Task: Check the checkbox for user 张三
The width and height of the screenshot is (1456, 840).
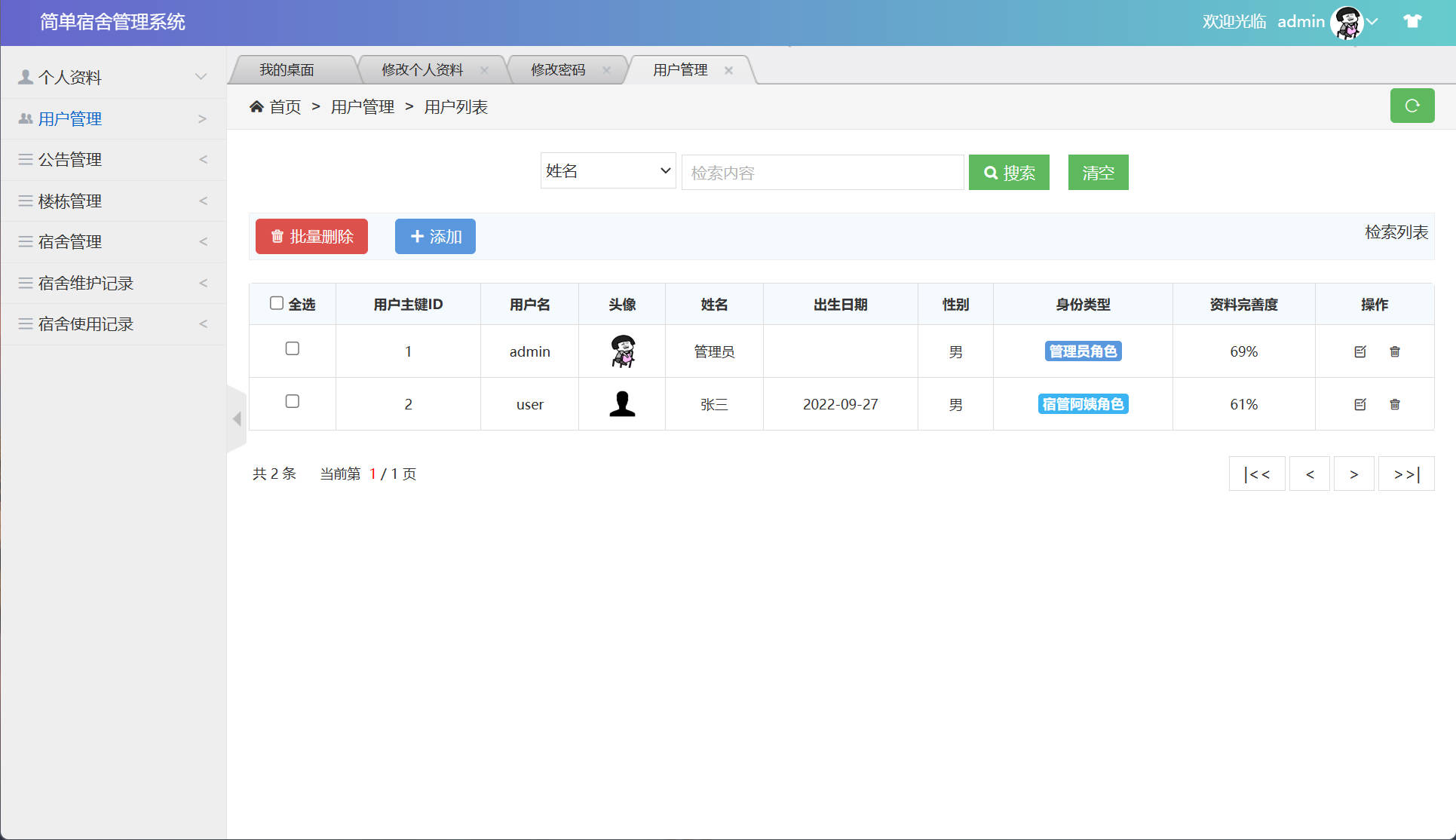Action: click(x=292, y=401)
